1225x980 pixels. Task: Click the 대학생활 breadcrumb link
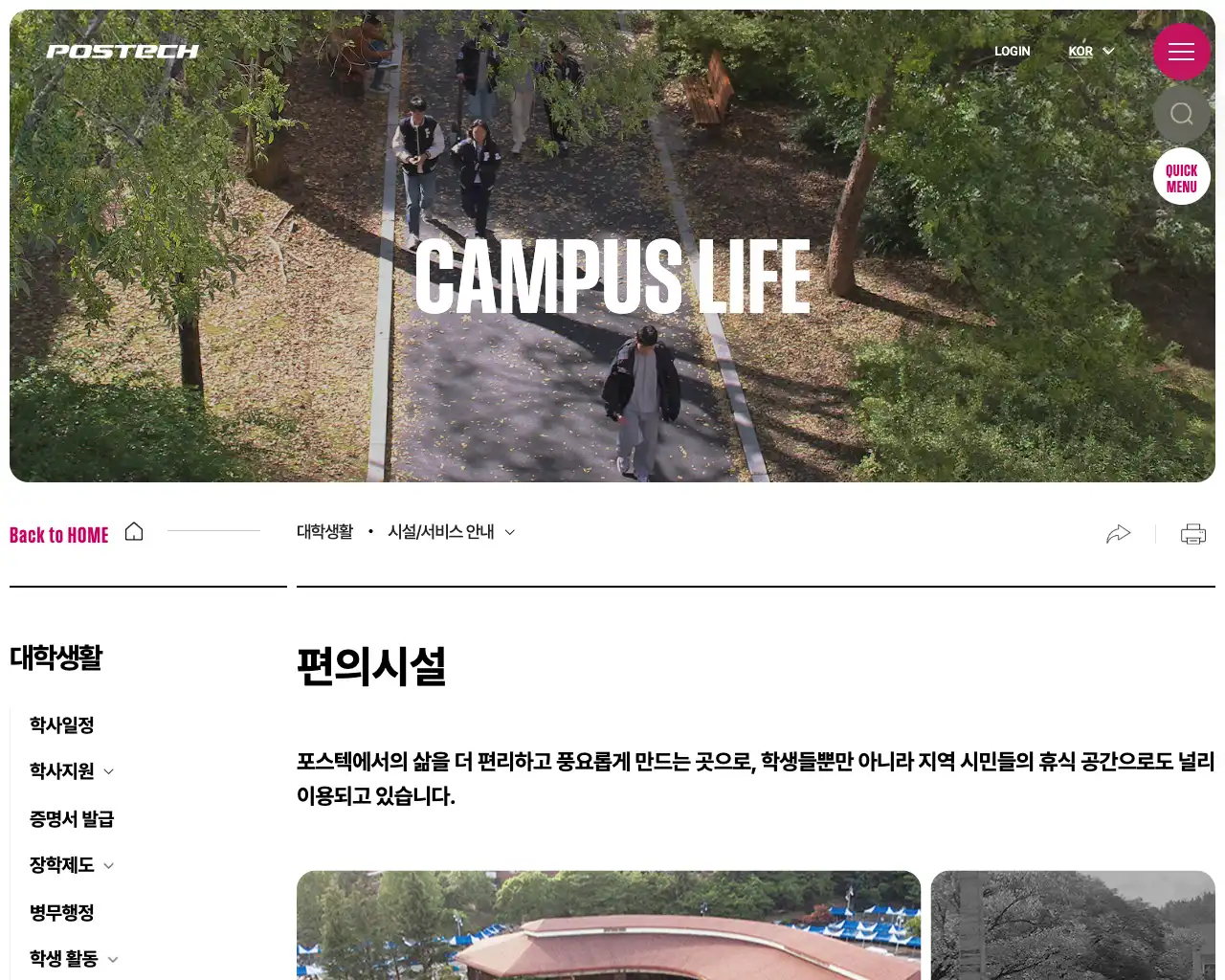coord(324,532)
